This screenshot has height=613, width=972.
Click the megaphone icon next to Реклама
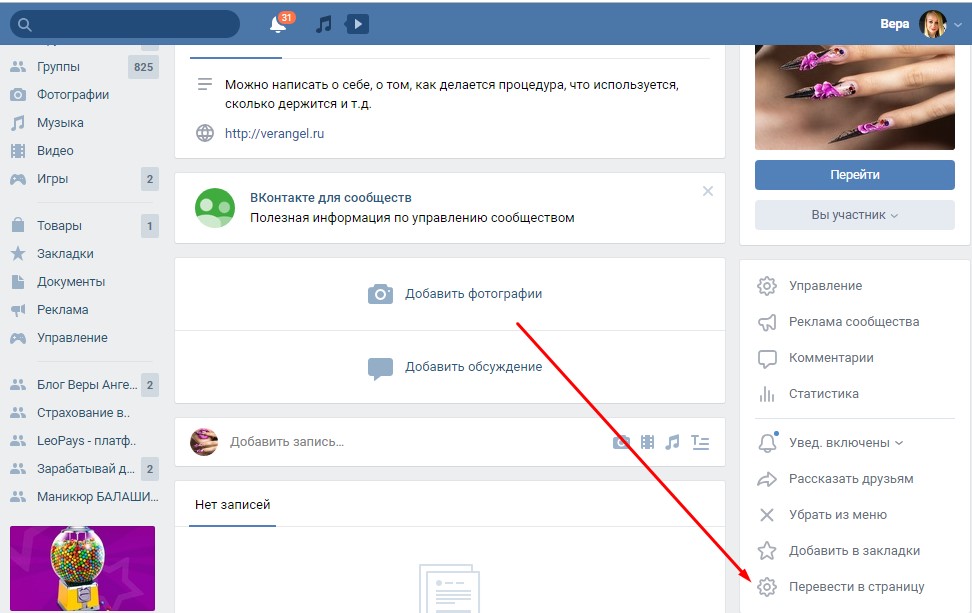(x=18, y=310)
